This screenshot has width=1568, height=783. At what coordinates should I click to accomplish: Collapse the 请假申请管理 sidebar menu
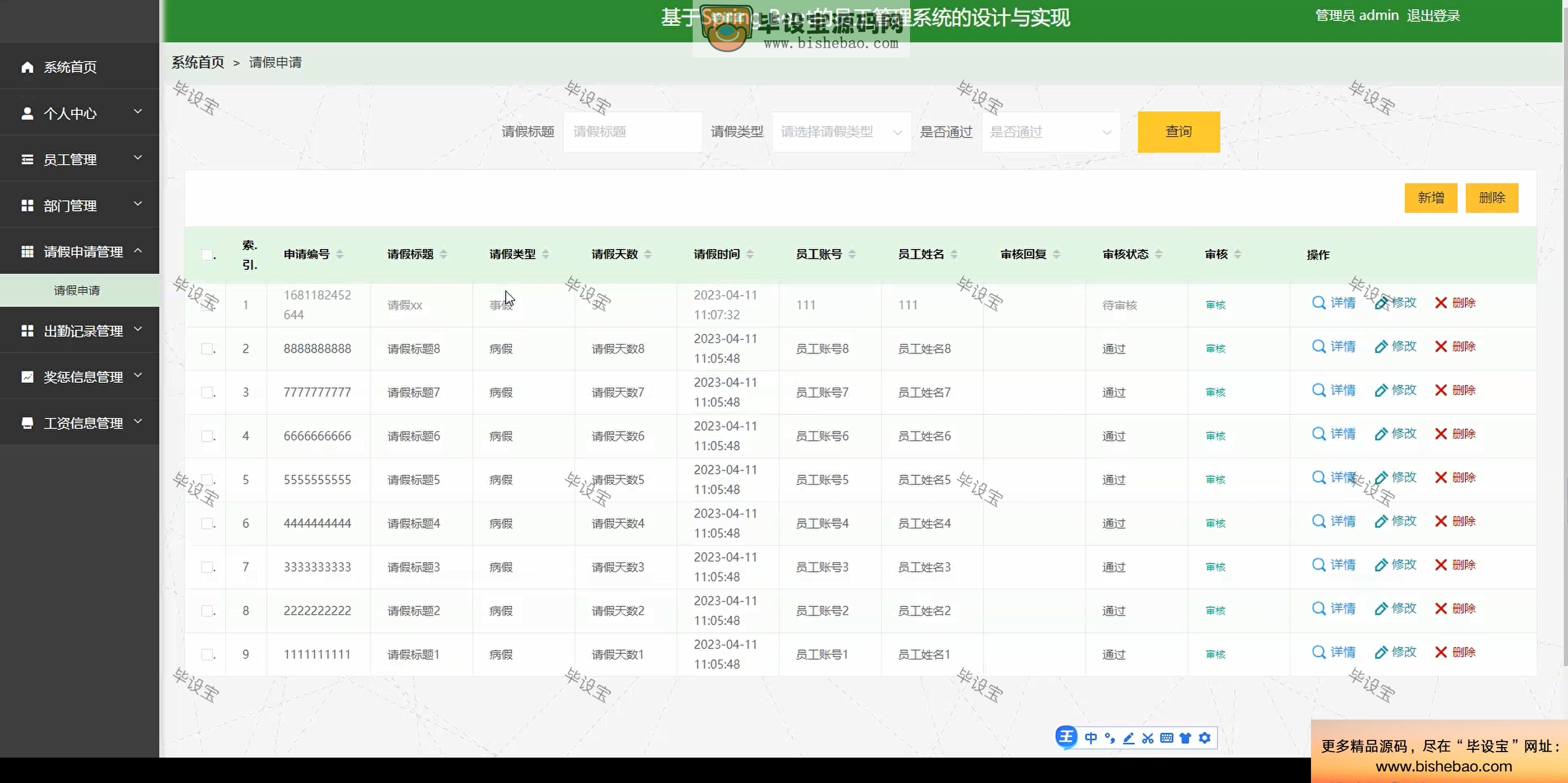(x=79, y=252)
